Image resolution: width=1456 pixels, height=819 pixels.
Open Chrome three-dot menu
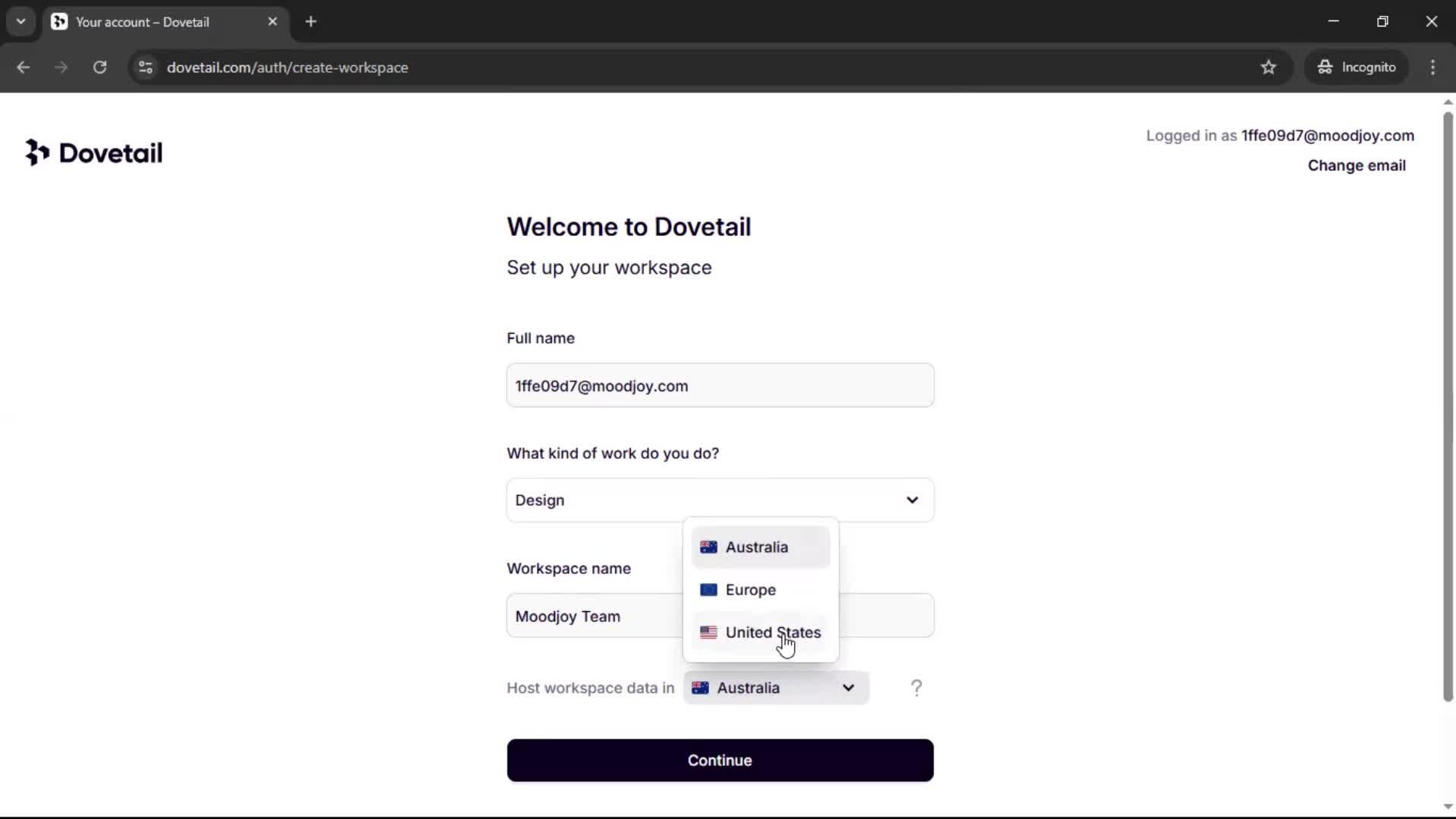(1432, 67)
